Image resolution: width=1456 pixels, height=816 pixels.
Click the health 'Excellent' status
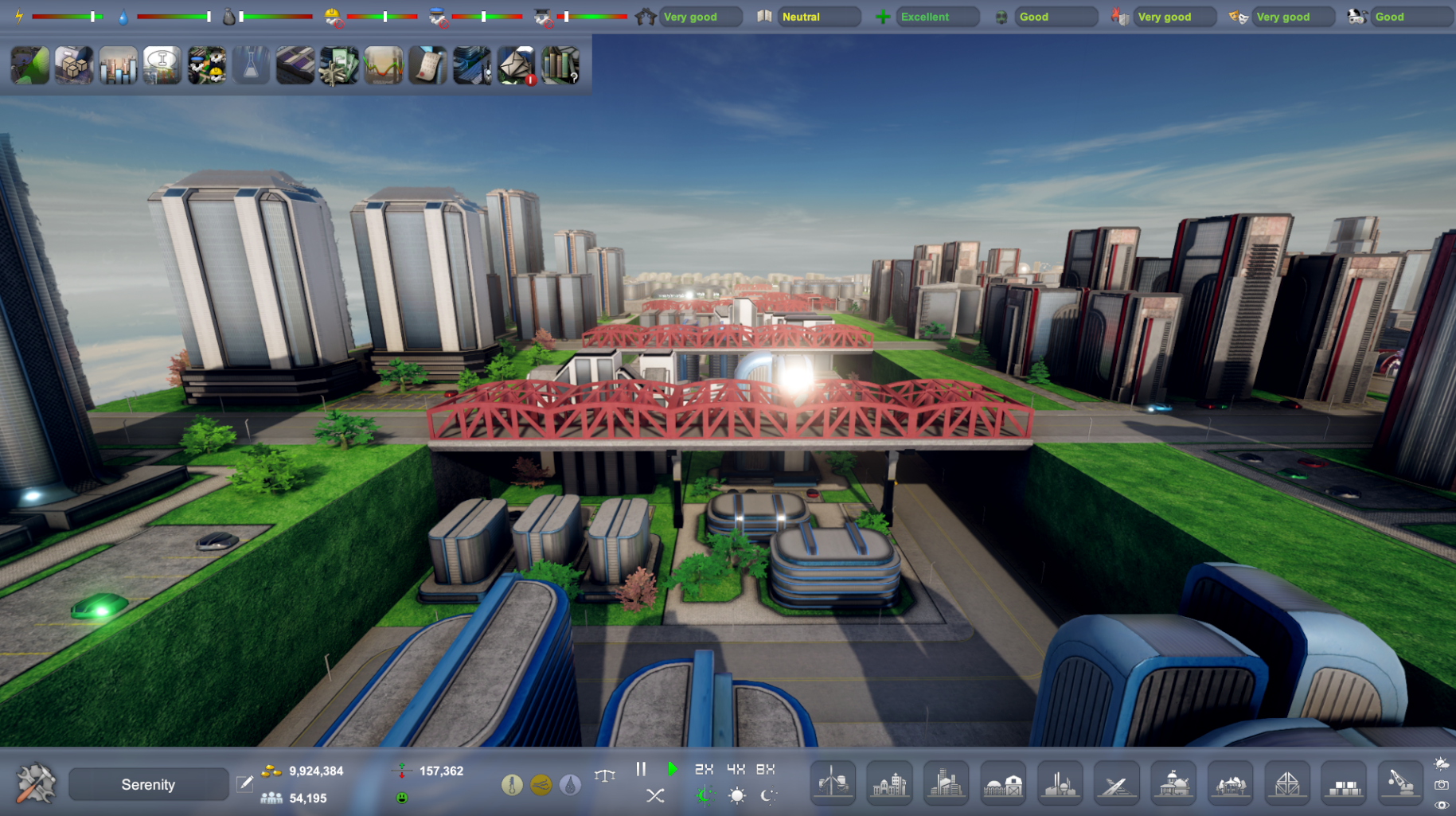coord(938,17)
